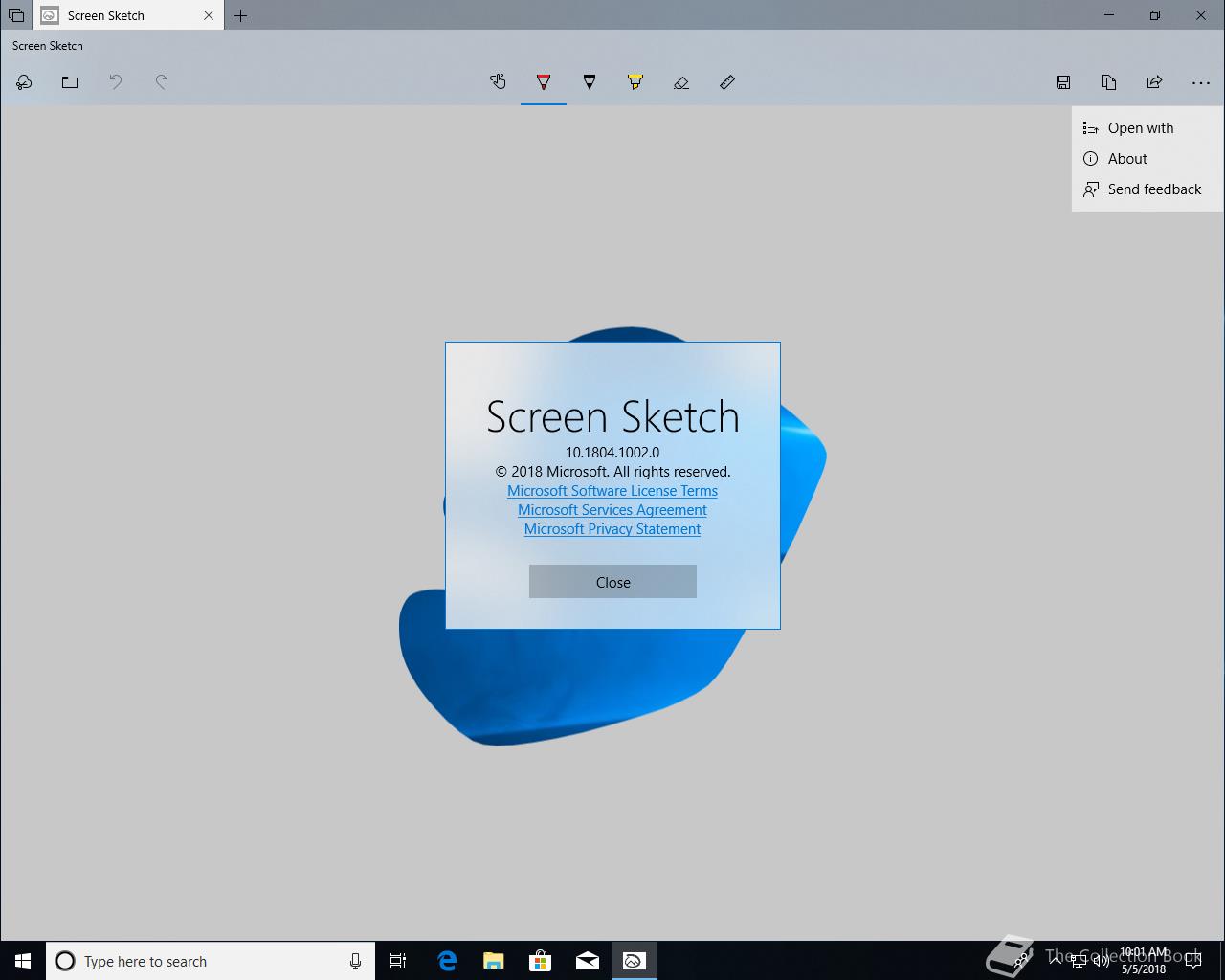Open Microsoft Store from taskbar
The image size is (1225, 980).
[541, 961]
